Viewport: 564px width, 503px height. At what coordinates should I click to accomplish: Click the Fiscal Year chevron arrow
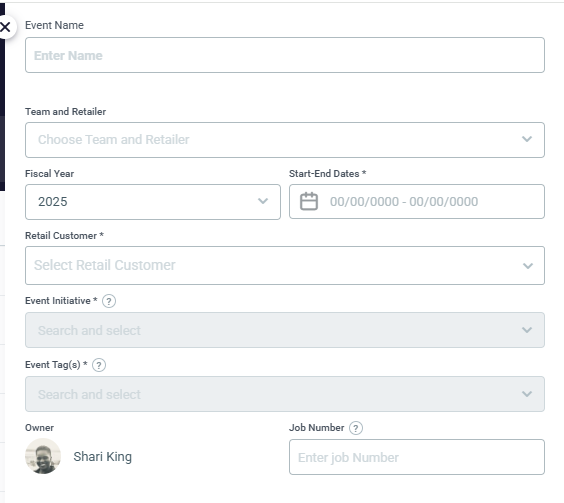263,201
